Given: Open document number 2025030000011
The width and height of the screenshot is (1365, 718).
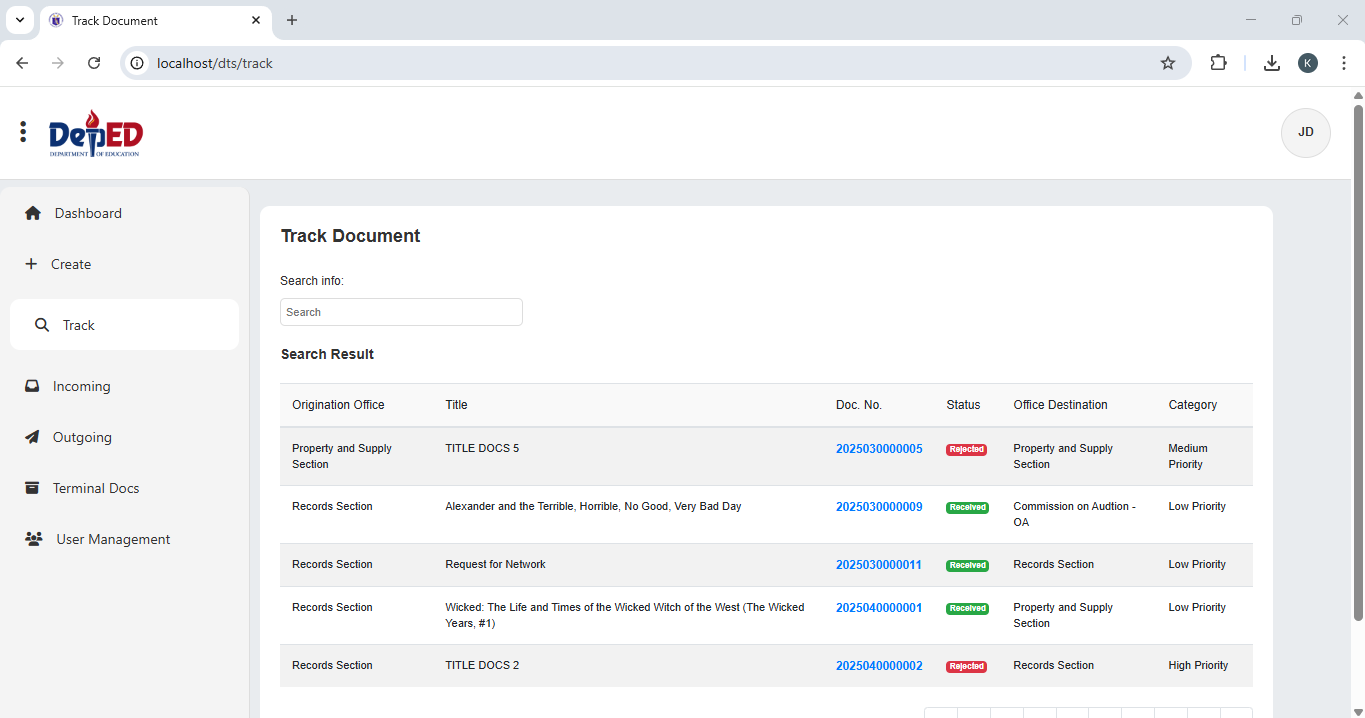Looking at the screenshot, I should pos(879,565).
